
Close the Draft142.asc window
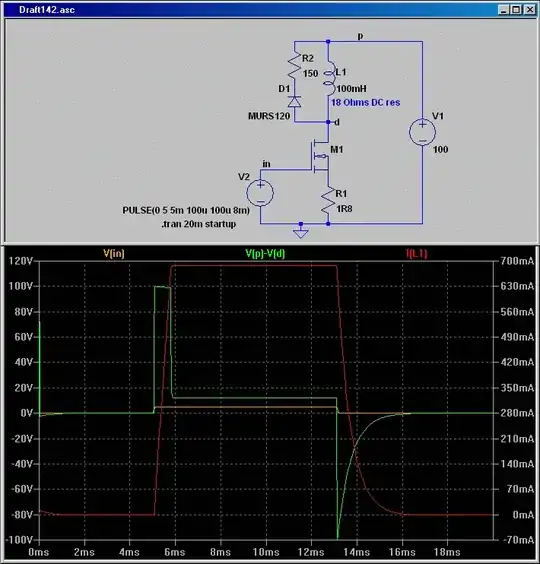[530, 10]
